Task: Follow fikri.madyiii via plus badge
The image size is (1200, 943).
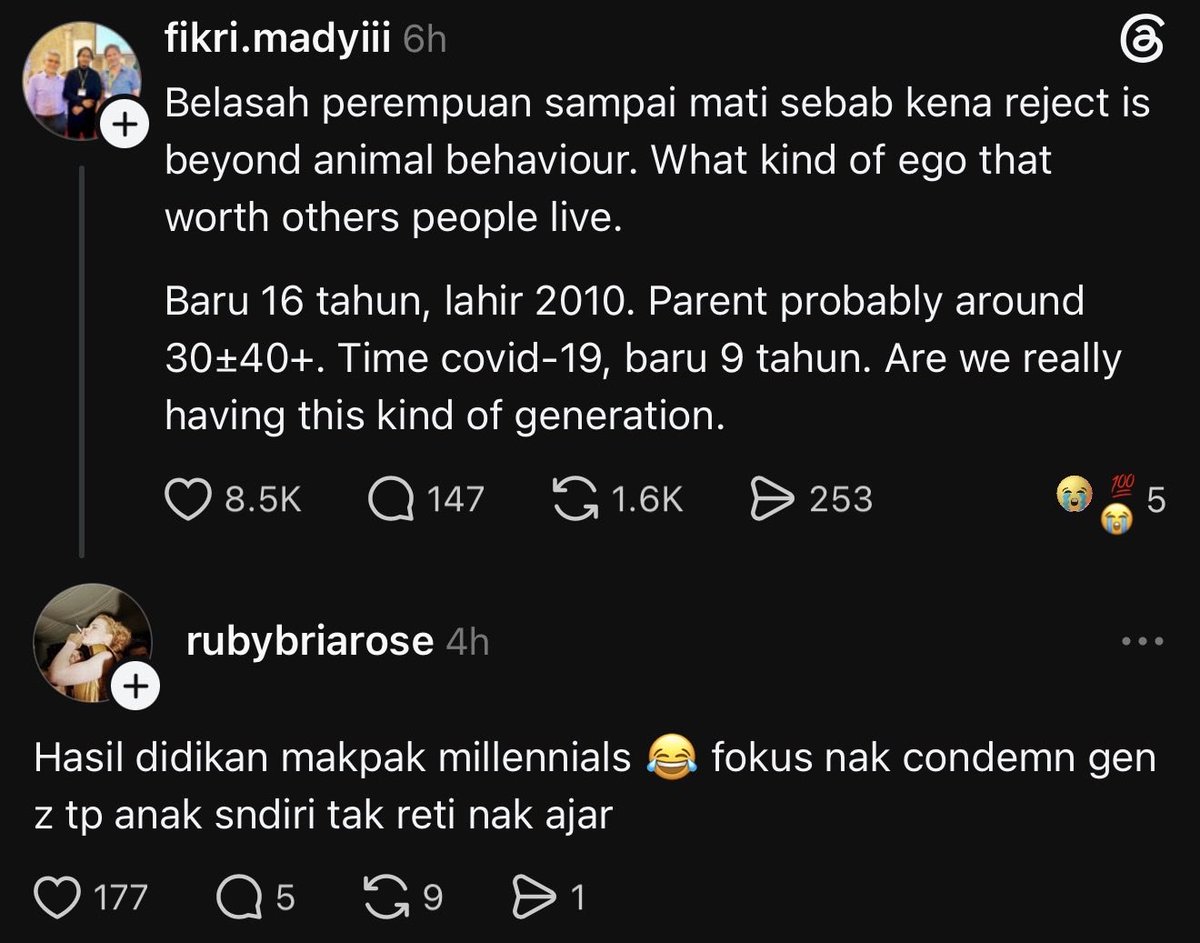Action: 124,125
